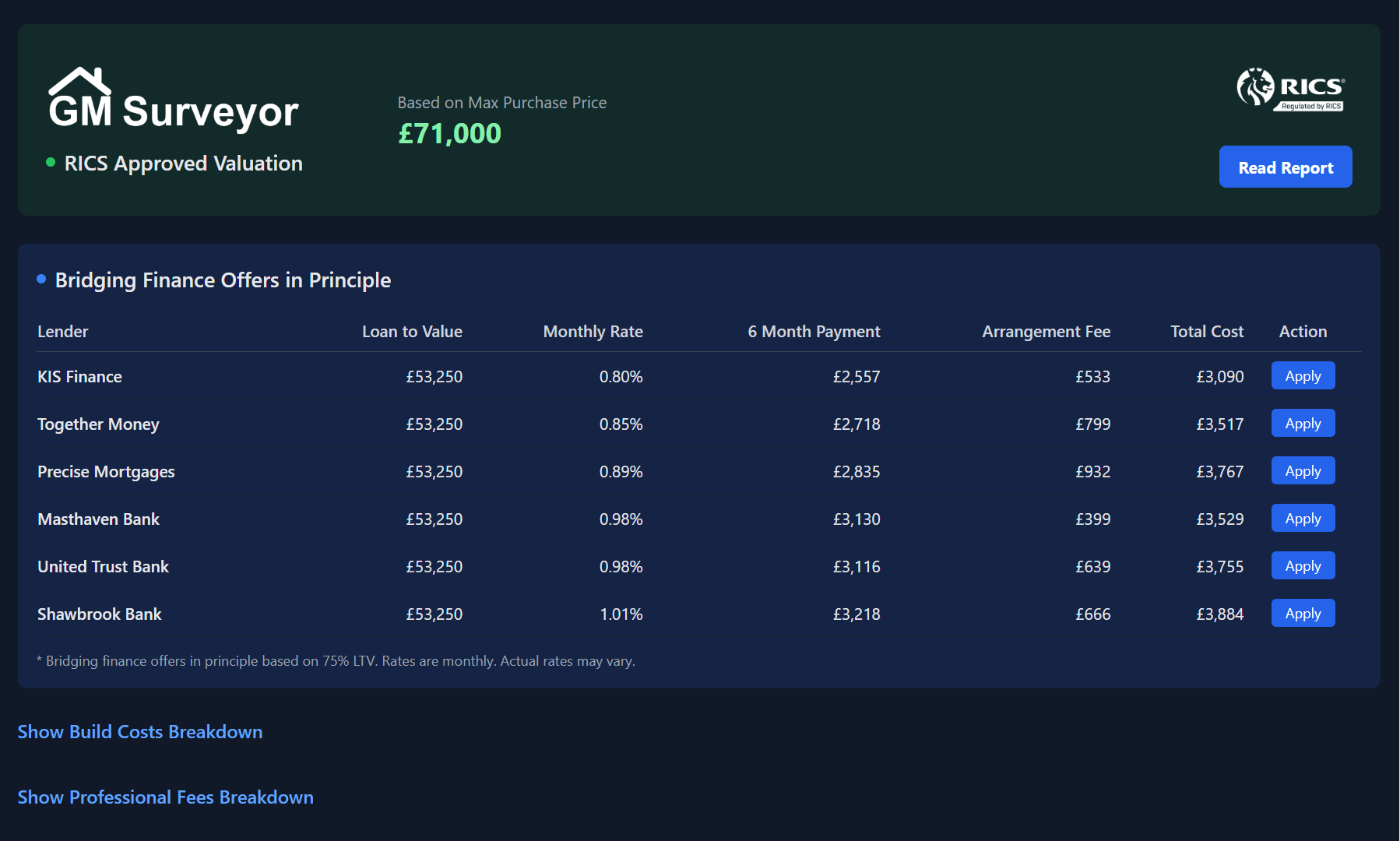This screenshot has height=841, width=1400.
Task: Click the Lender column header
Action: point(63,332)
